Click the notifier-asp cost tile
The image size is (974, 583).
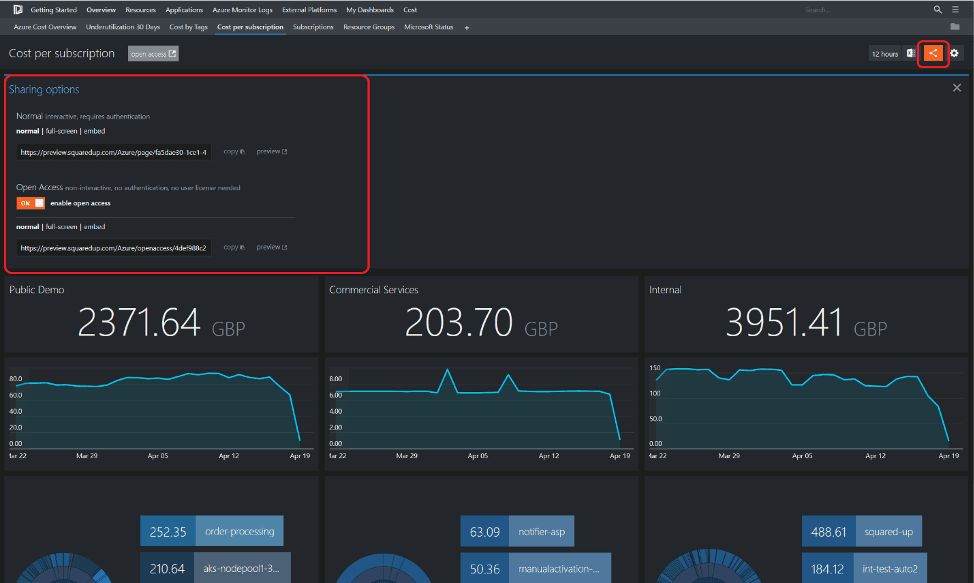coord(517,531)
